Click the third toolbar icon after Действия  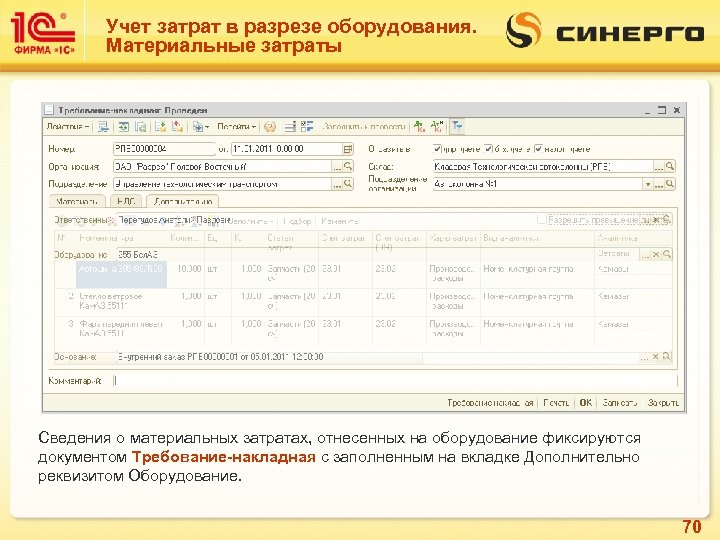(141, 127)
